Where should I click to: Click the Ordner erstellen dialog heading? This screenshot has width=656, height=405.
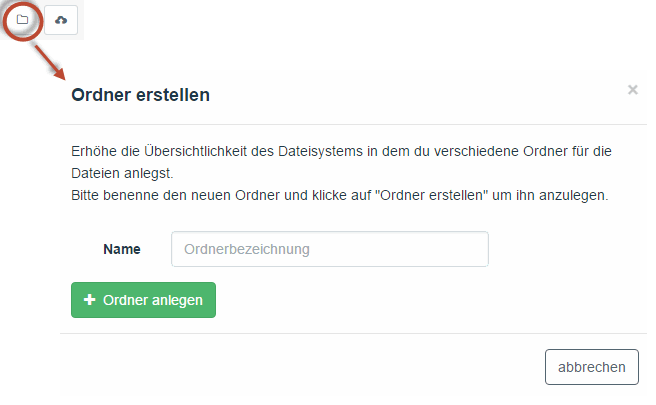click(x=141, y=95)
